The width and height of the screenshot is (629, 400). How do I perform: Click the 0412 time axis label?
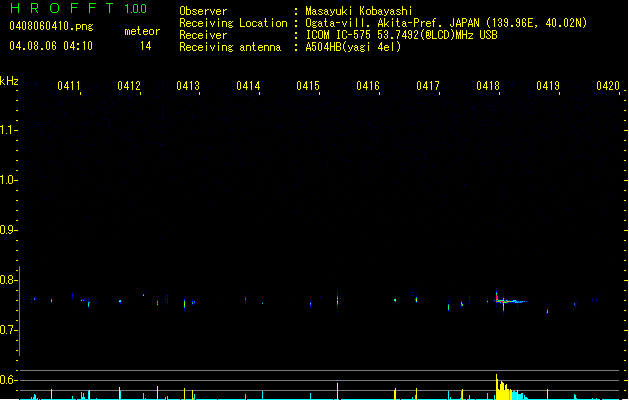[129, 86]
